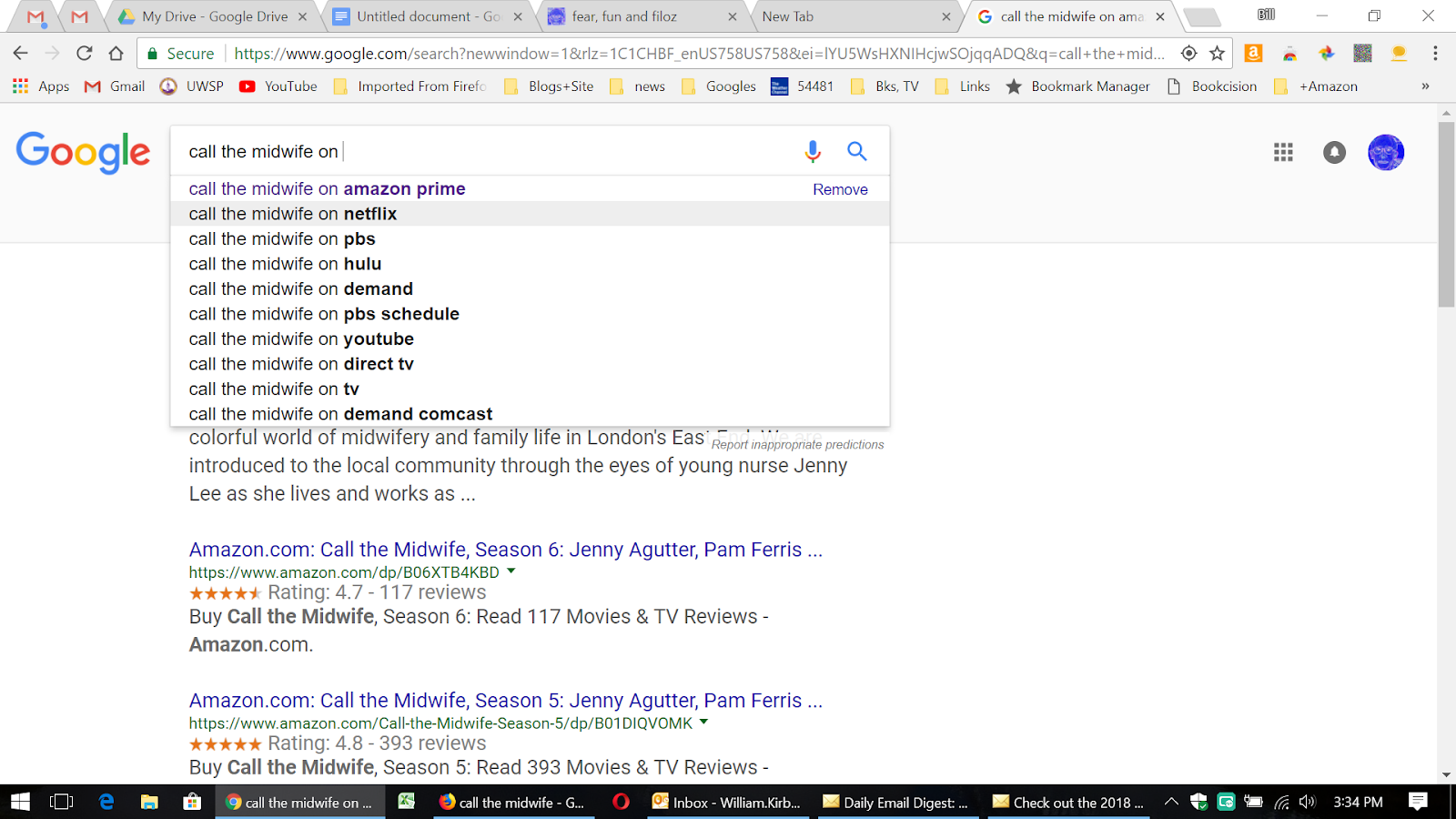The height and width of the screenshot is (819, 1456).
Task: Open the Chrome three-dot menu
Action: click(1435, 54)
